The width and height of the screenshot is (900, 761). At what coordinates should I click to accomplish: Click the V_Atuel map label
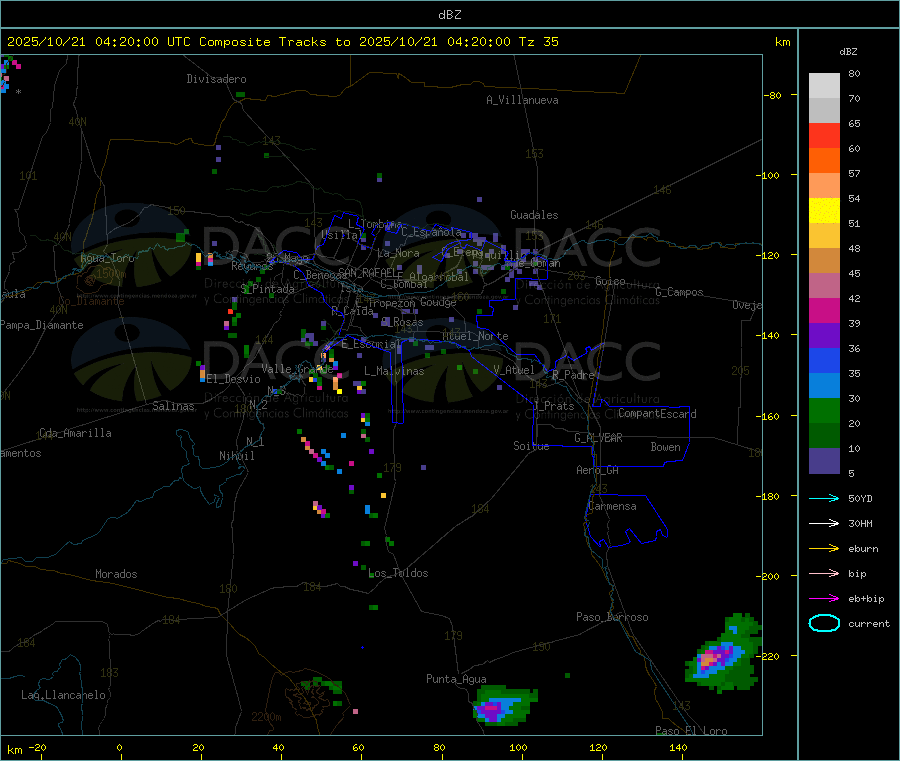pyautogui.click(x=514, y=370)
